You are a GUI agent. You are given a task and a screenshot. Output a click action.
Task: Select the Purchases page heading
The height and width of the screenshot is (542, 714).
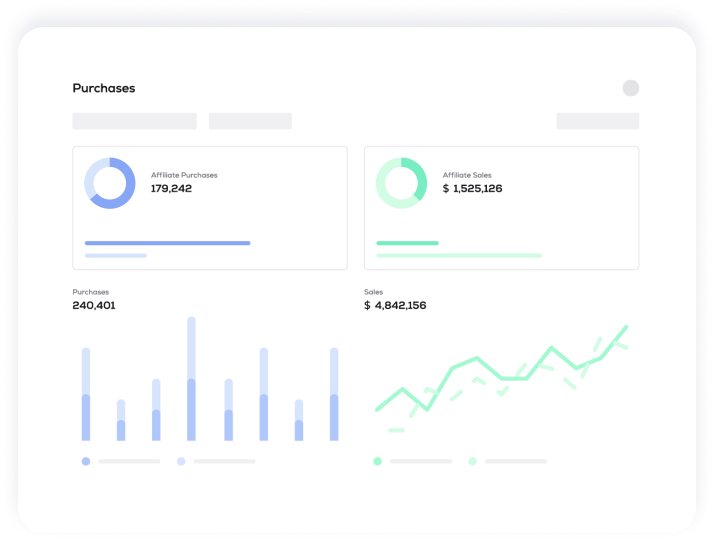pyautogui.click(x=103, y=88)
